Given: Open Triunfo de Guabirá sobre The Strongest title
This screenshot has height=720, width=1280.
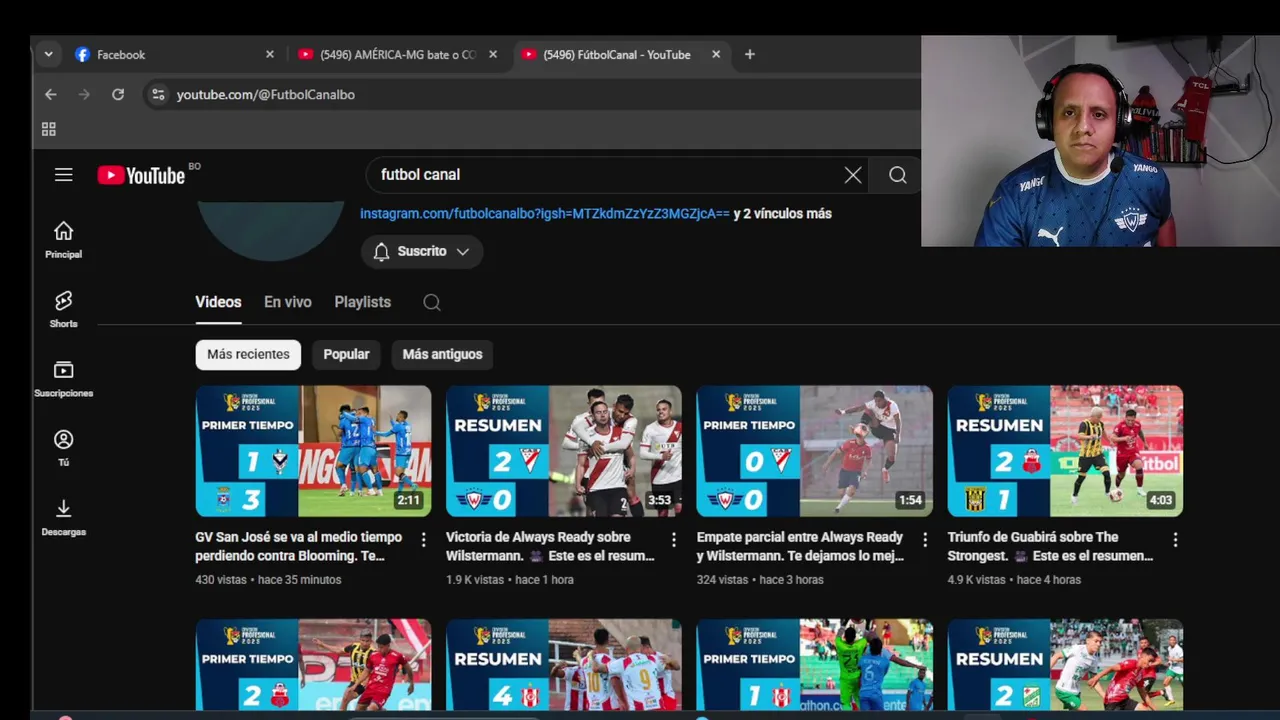Looking at the screenshot, I should [x=1049, y=546].
